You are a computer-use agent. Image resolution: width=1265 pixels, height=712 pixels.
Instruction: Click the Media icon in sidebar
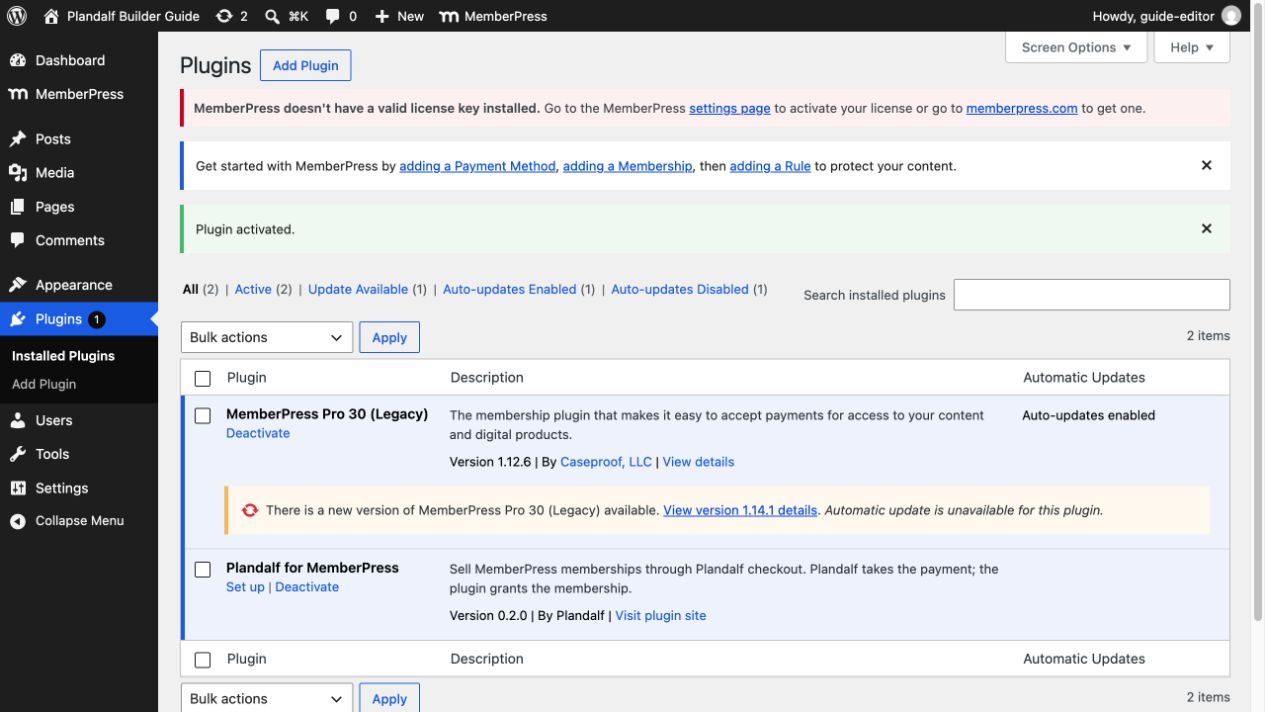18,173
